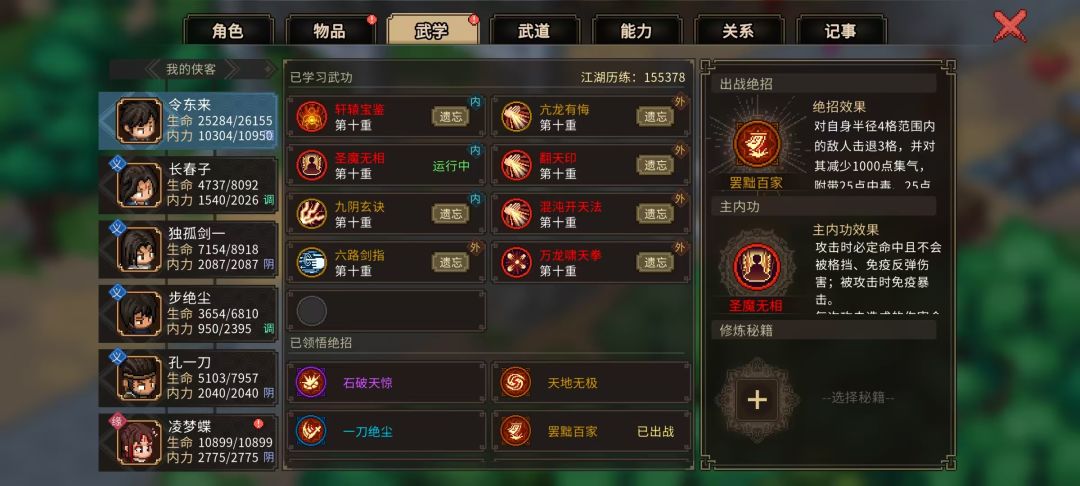Click the 圣魔无相 main inner skill emblem
The width and height of the screenshot is (1080, 486).
[x=757, y=268]
